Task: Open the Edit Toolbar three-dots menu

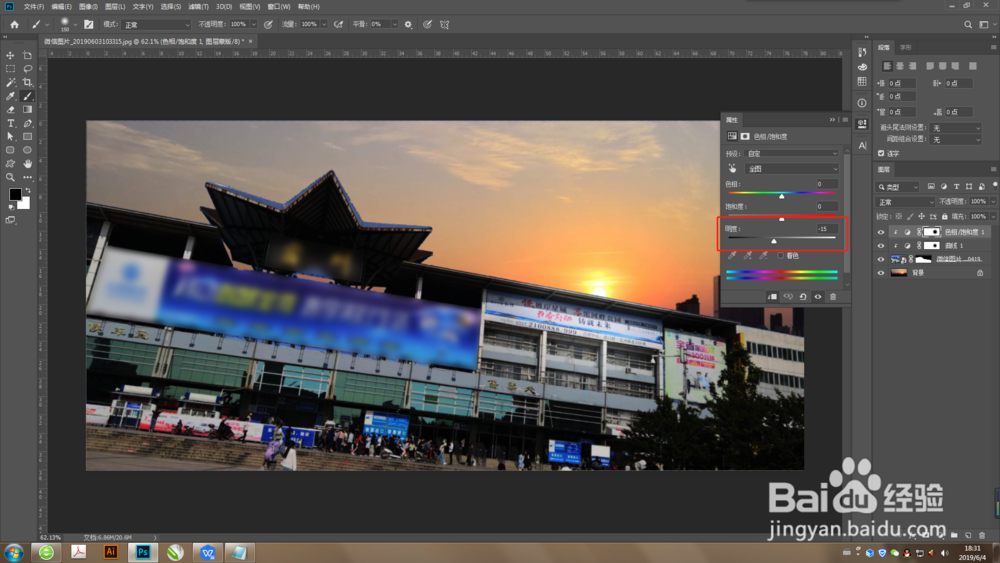Action: [x=27, y=177]
